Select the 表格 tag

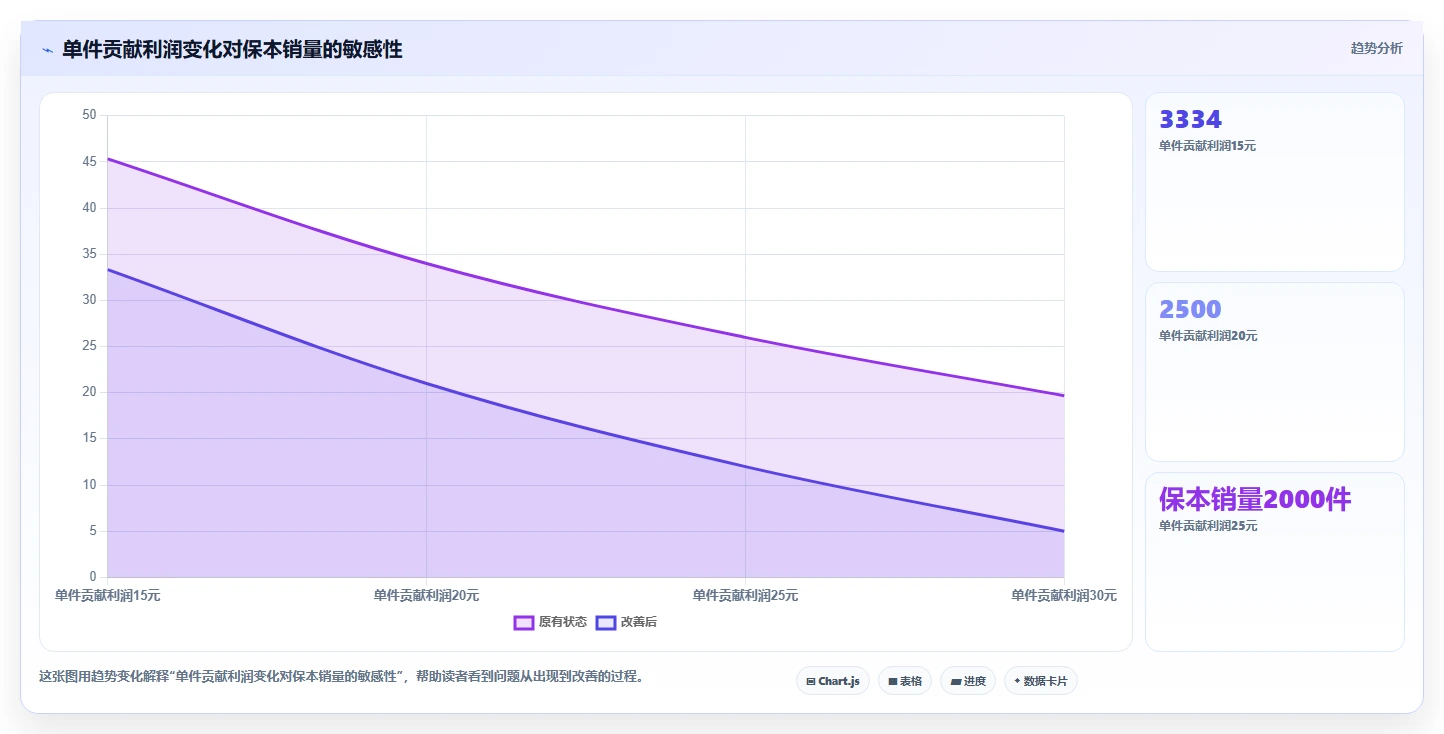pyautogui.click(x=905, y=681)
